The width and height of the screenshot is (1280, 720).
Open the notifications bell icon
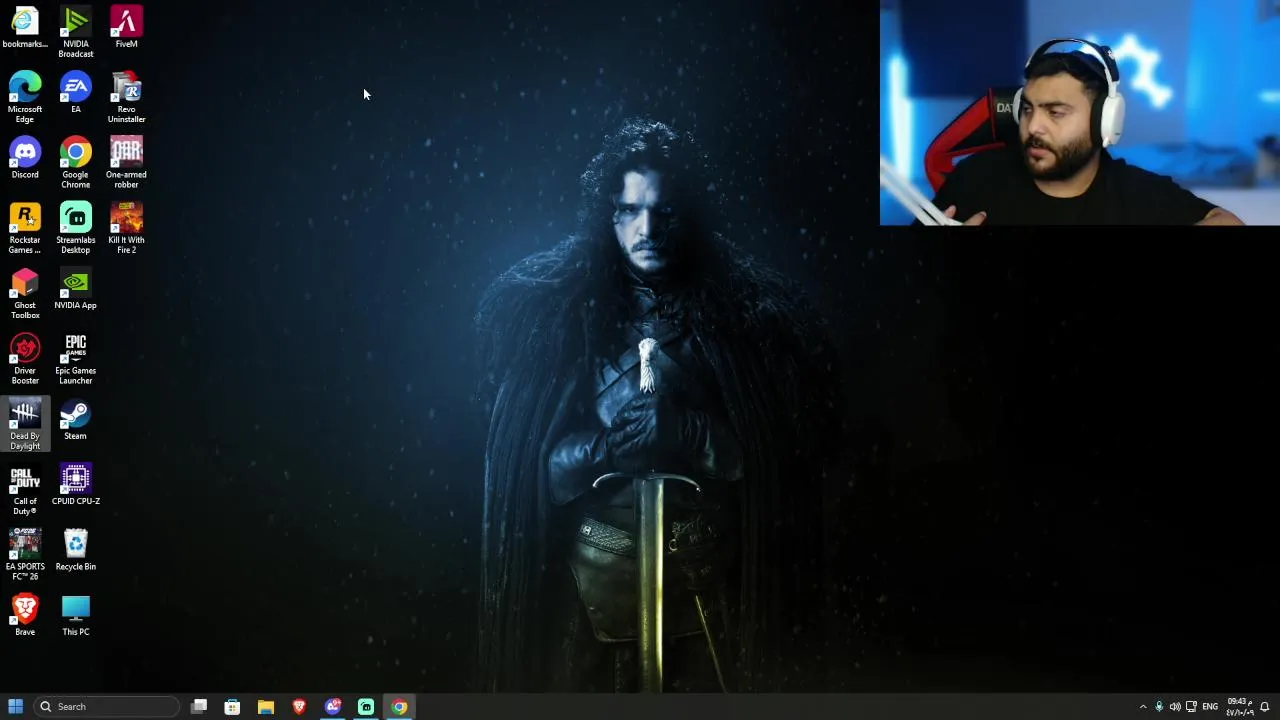(x=1265, y=707)
